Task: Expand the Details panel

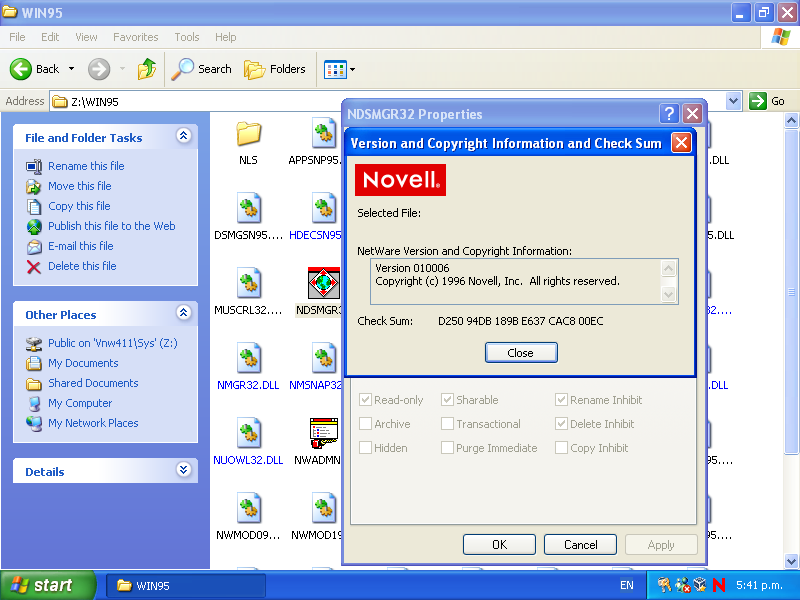Action: click(184, 470)
